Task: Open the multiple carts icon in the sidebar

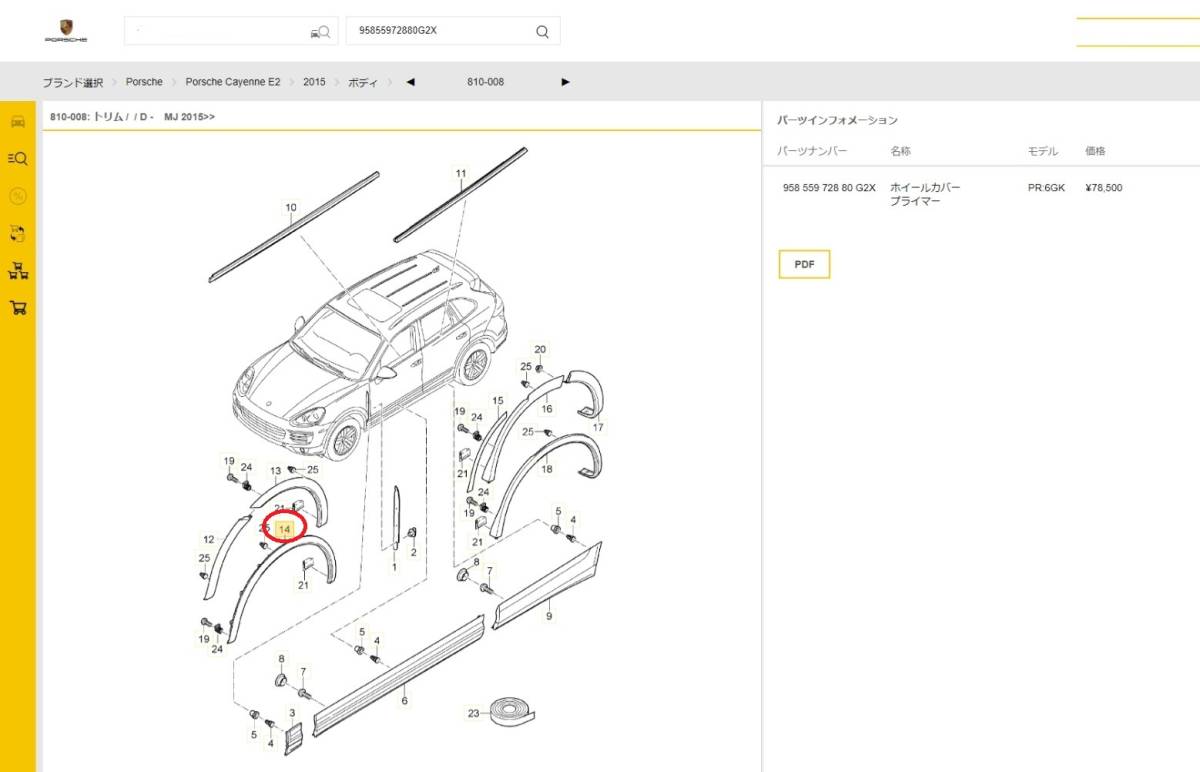Action: (x=18, y=271)
